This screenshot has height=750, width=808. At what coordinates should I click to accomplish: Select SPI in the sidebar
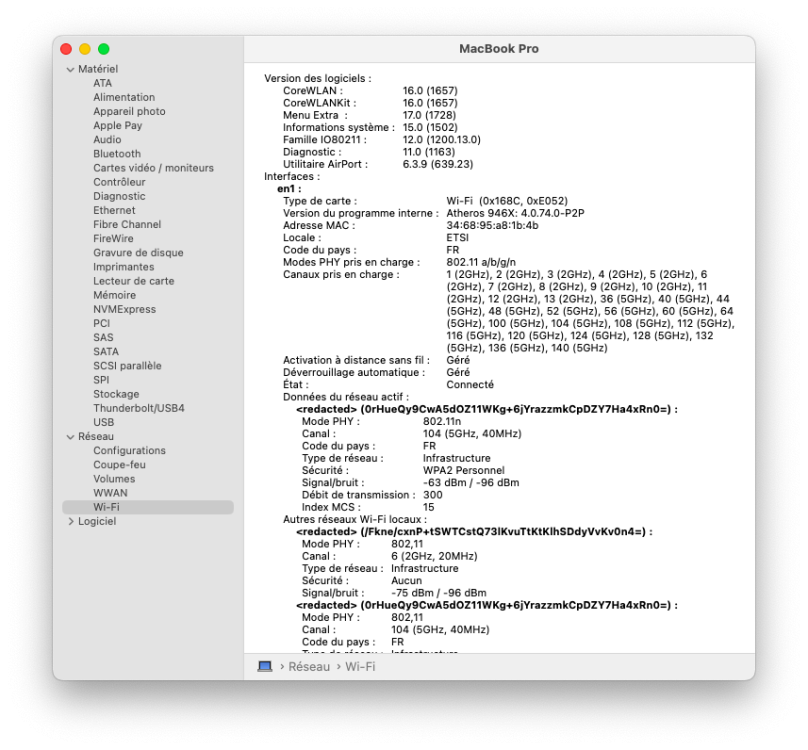[x=101, y=380]
